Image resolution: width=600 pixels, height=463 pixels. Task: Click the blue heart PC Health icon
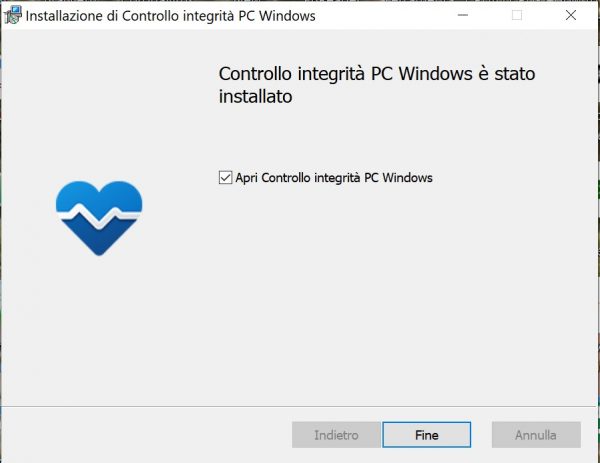100,217
